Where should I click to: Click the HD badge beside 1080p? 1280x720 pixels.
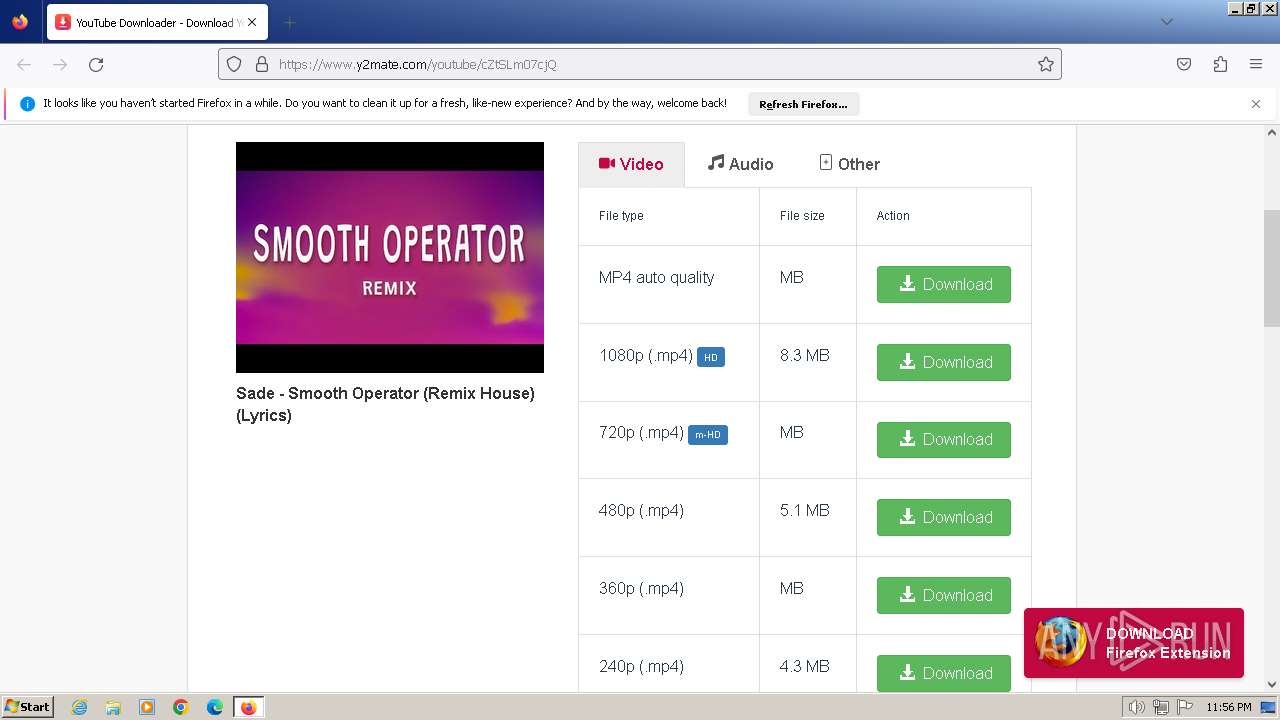click(711, 357)
